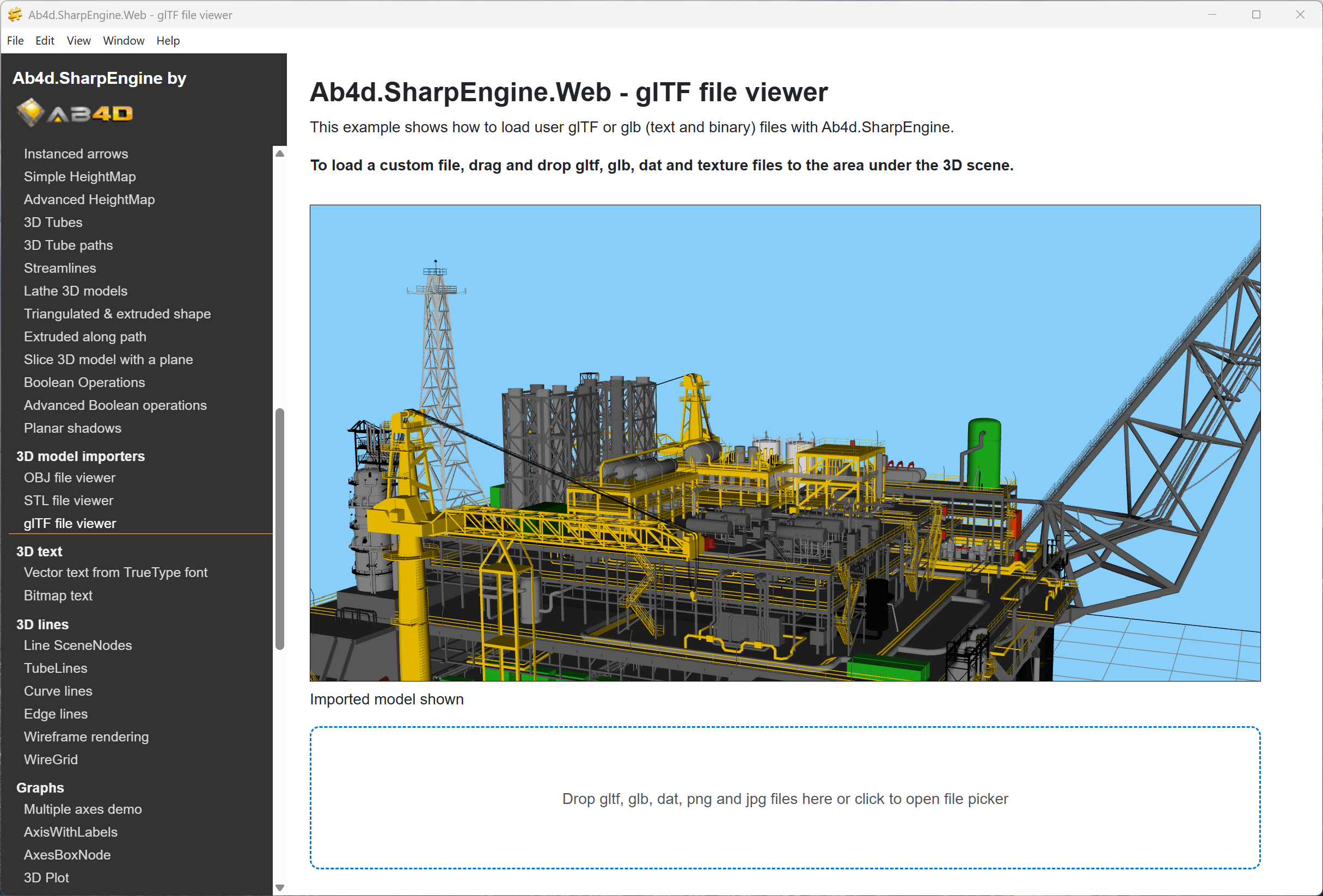The image size is (1323, 896).
Task: Open the File menu
Action: click(15, 40)
